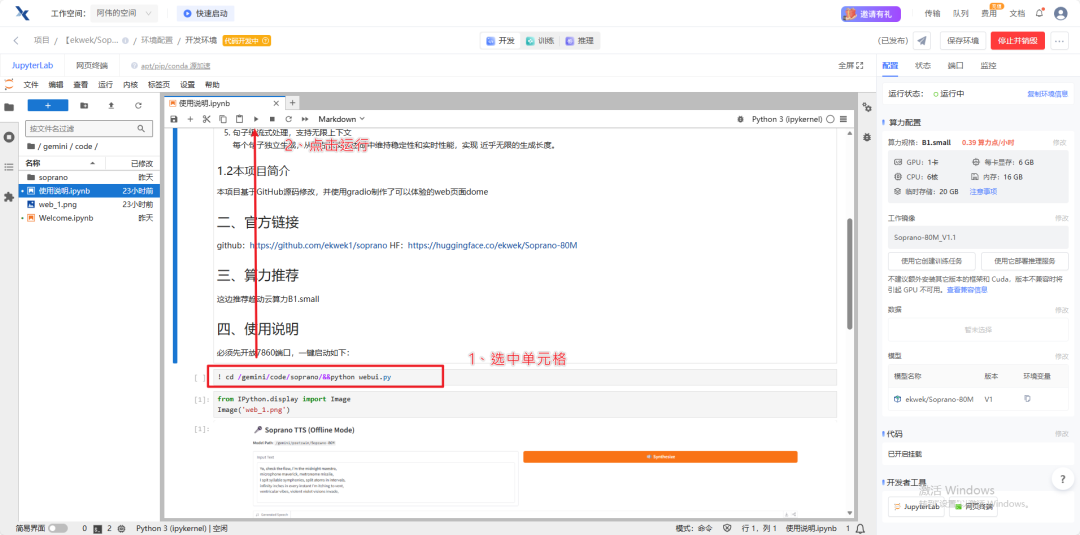This screenshot has width=1080, height=535.
Task: Open the cell type Markdown dropdown
Action: (x=342, y=119)
